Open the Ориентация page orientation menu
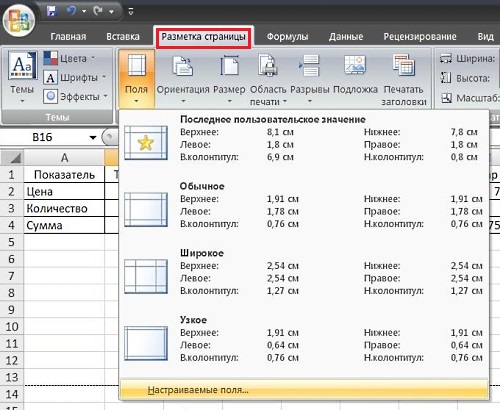The image size is (500, 410). [x=183, y=79]
